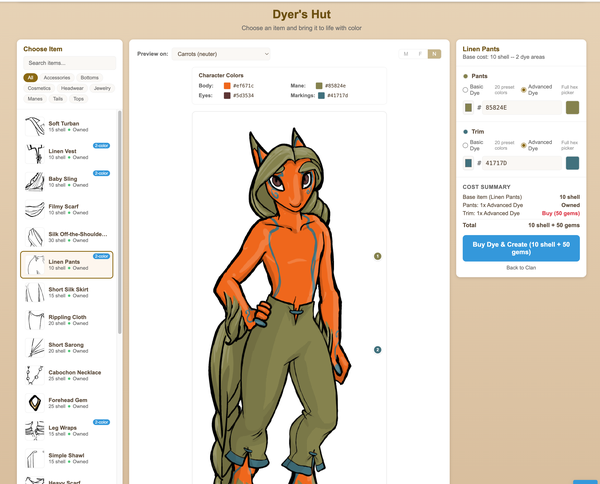Choose the Linen Vest item

66,153
